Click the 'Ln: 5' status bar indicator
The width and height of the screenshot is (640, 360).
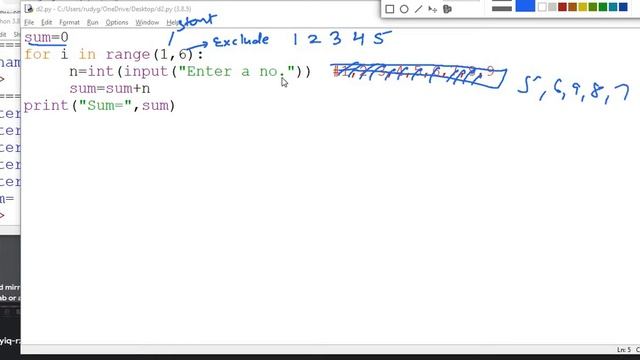pos(624,350)
